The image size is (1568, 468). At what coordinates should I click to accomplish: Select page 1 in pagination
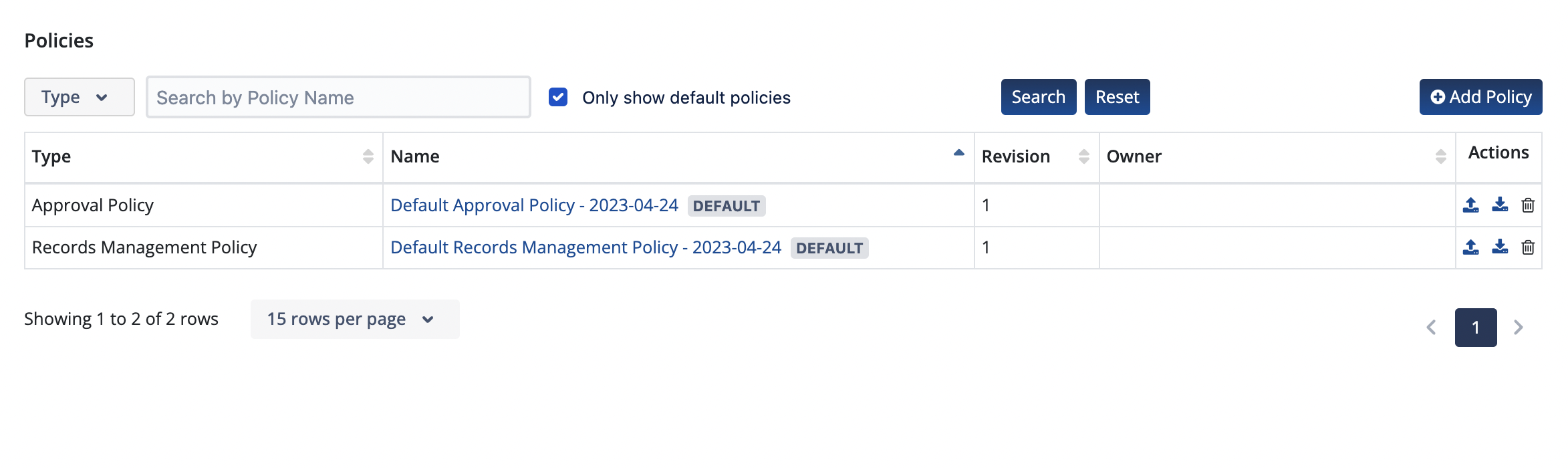point(1476,328)
